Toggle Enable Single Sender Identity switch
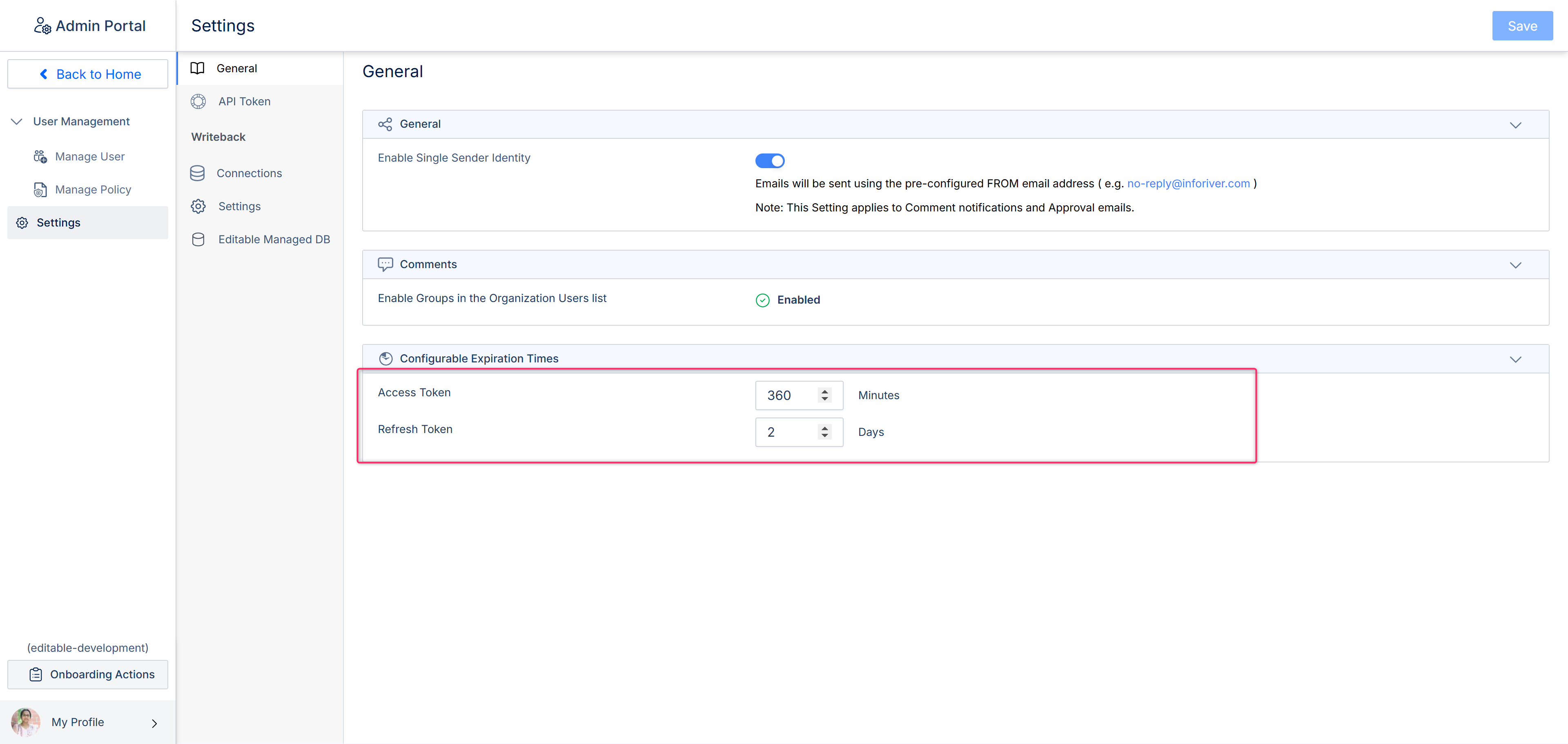The image size is (1568, 744). [x=769, y=161]
